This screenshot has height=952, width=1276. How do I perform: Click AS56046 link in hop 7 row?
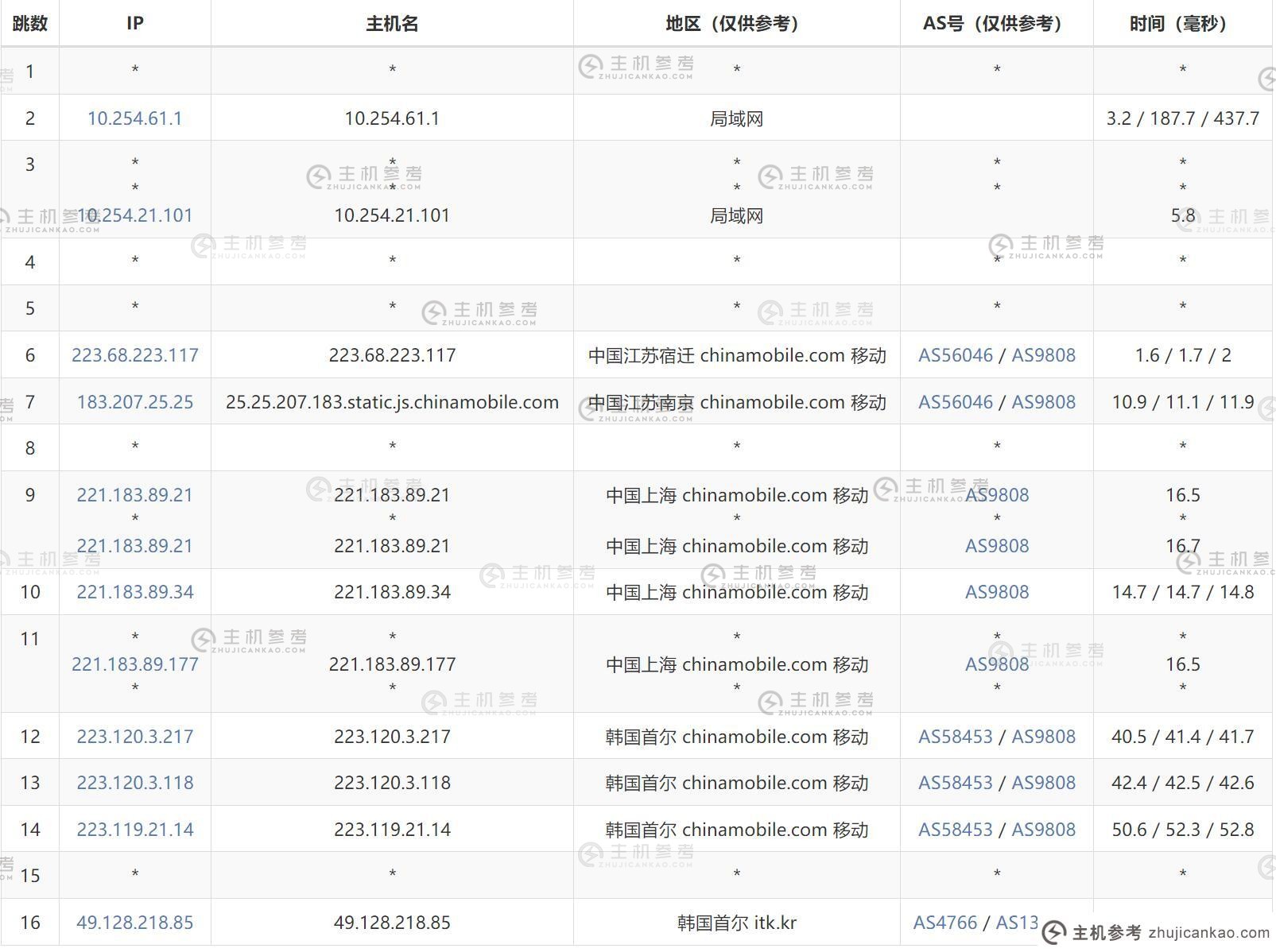(955, 402)
